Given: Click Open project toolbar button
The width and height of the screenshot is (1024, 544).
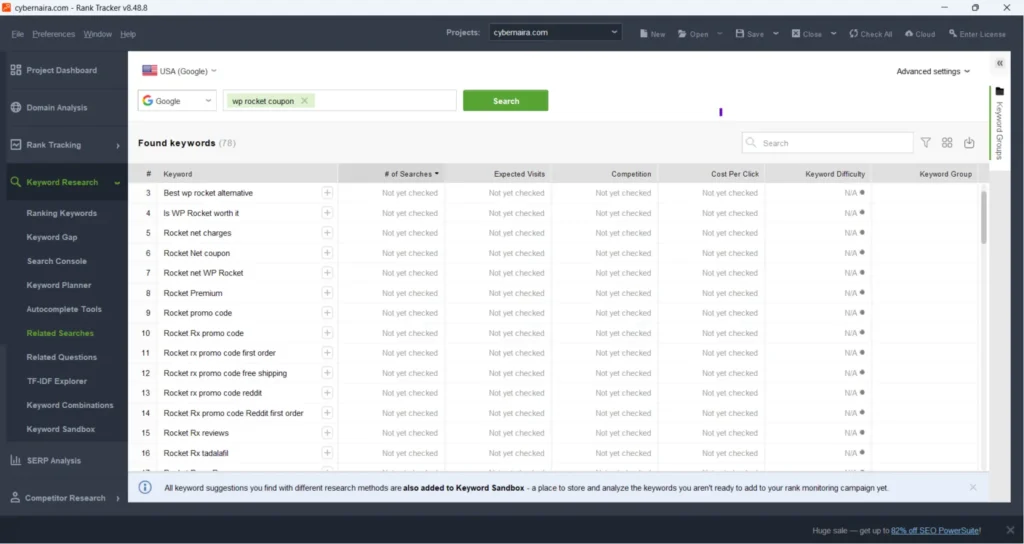Looking at the screenshot, I should [693, 34].
